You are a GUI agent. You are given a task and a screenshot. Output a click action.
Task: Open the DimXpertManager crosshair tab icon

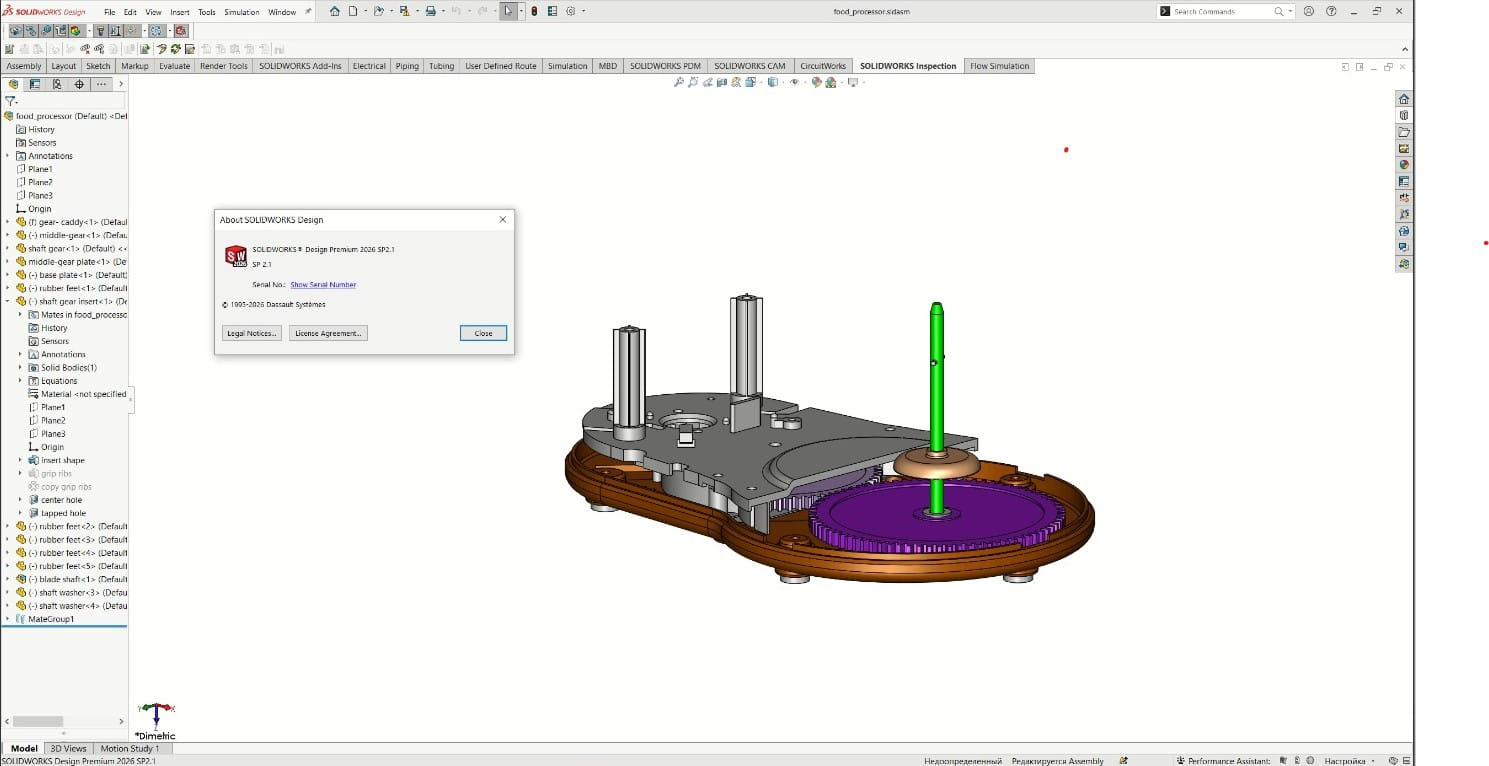click(x=79, y=84)
